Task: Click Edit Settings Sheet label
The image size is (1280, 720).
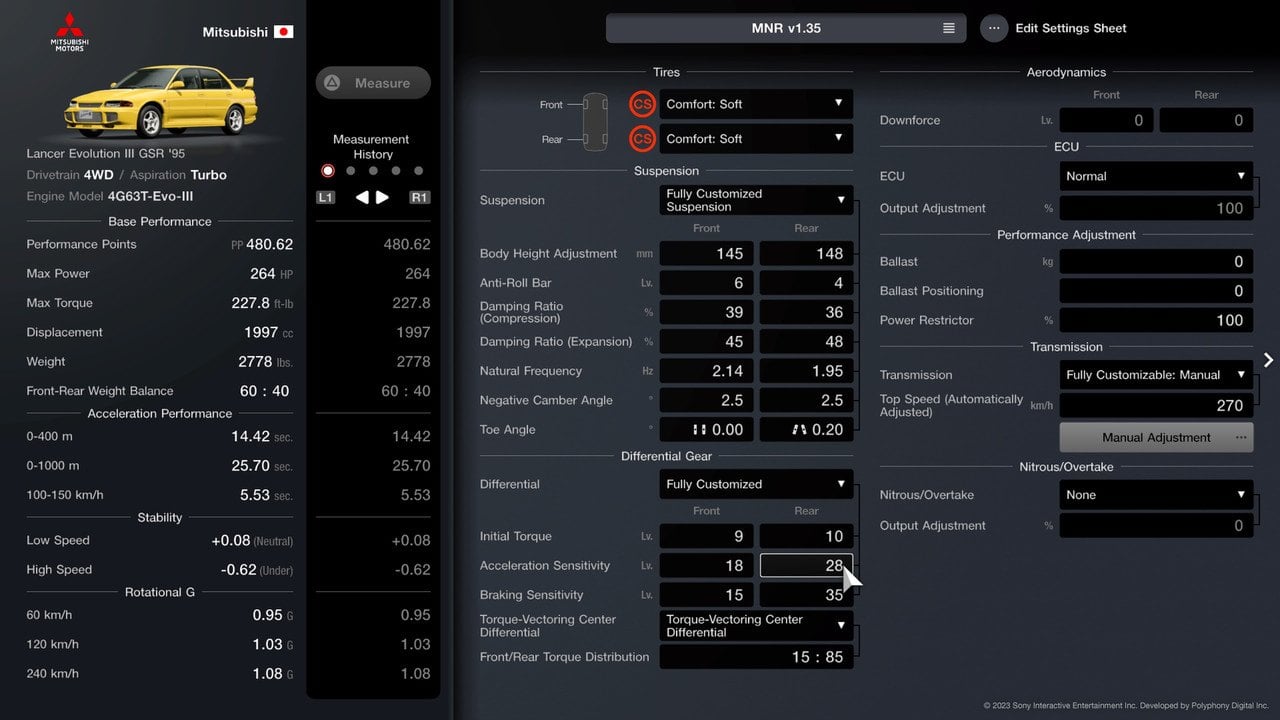Action: click(x=1071, y=28)
